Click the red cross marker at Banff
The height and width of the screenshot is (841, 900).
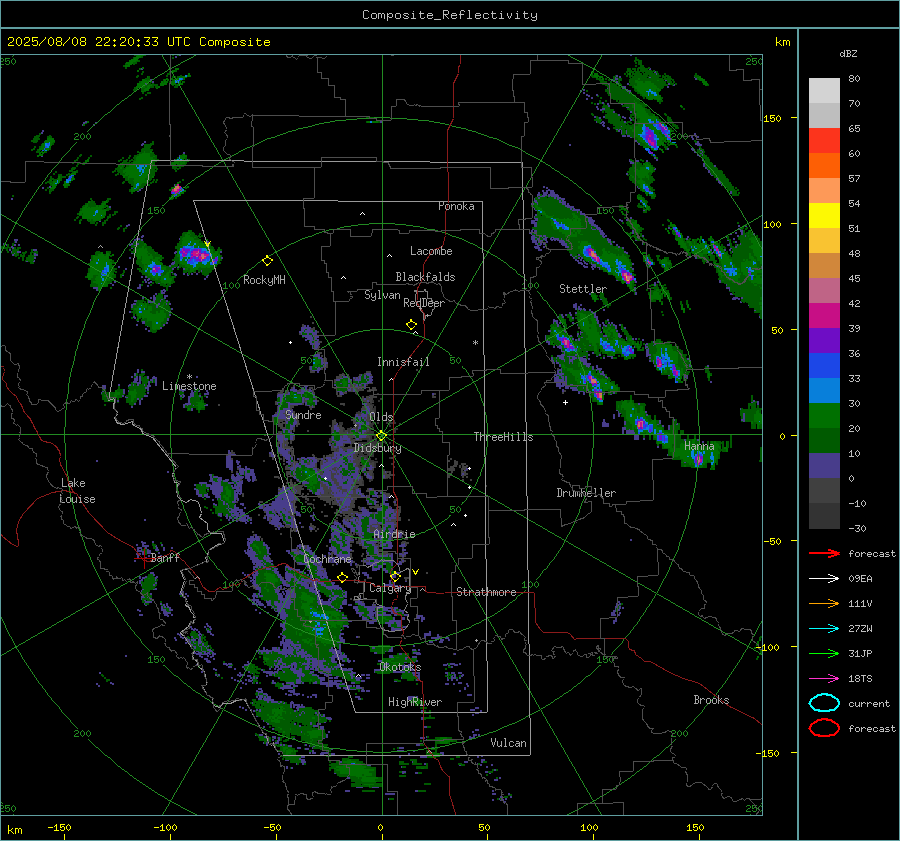pos(142,558)
